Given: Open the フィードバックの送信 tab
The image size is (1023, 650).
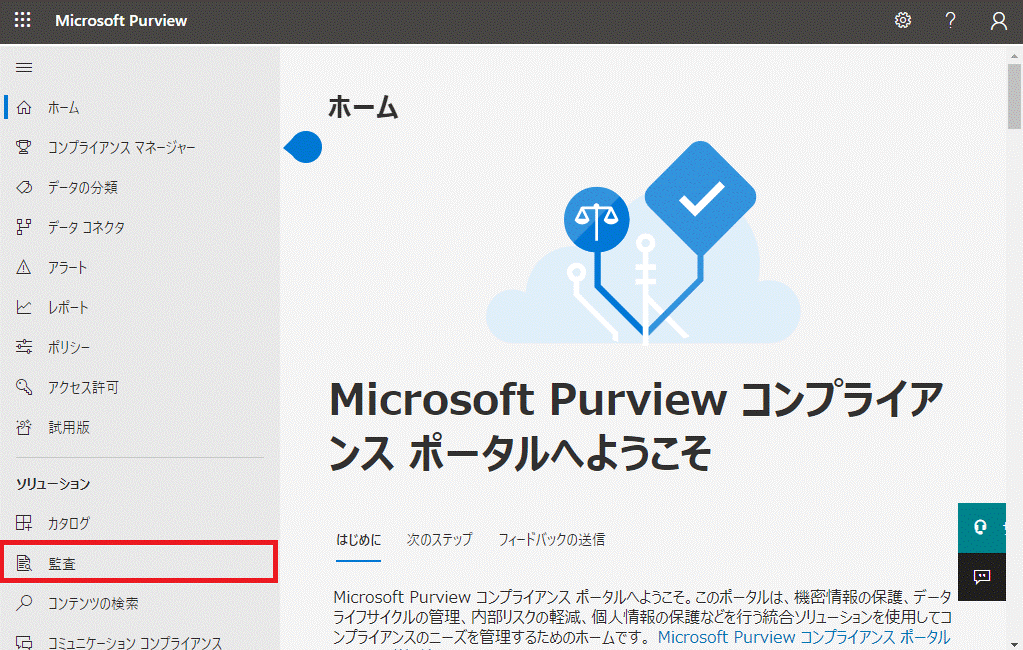Looking at the screenshot, I should coord(551,540).
